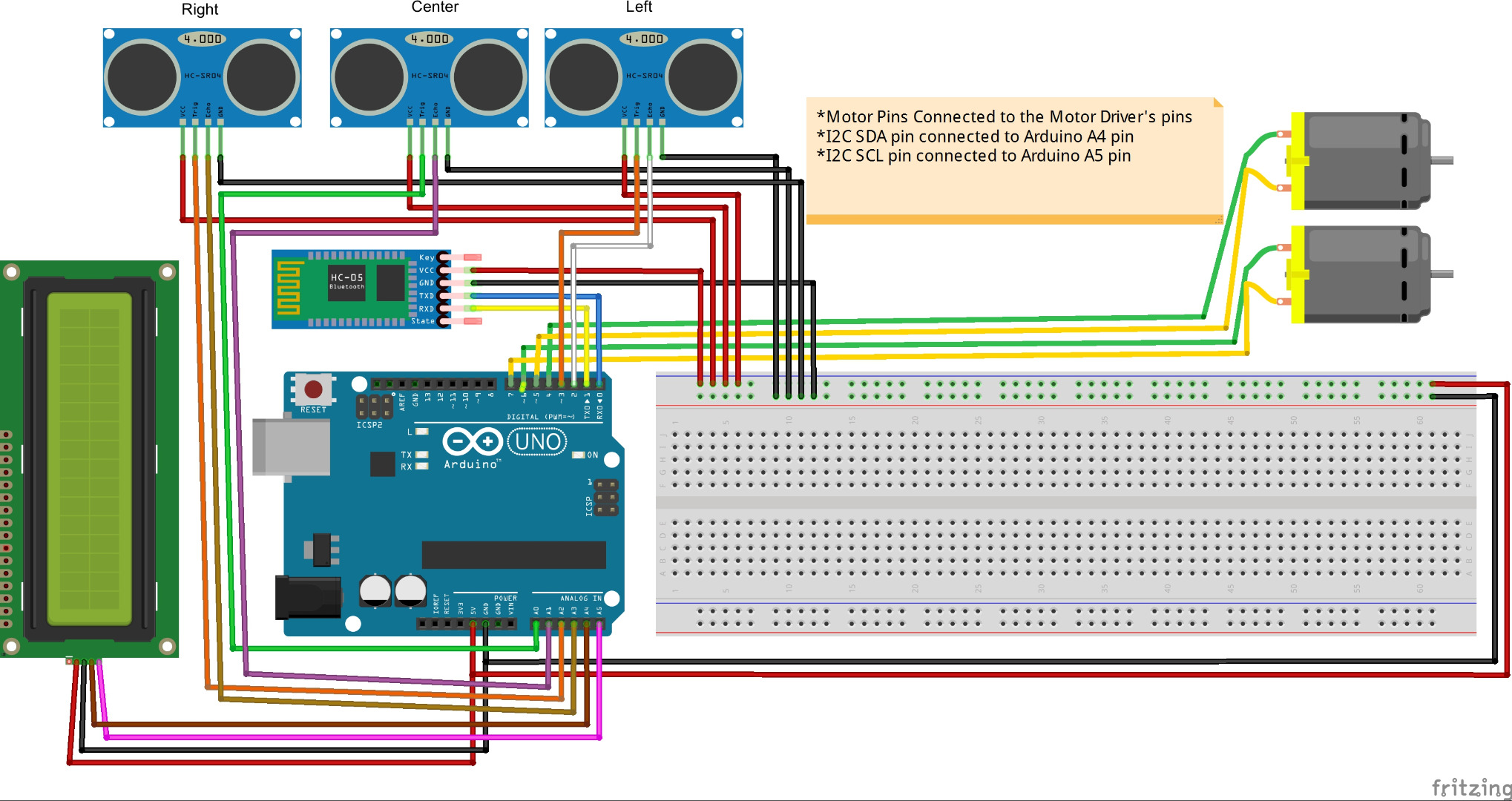The image size is (1512, 801).
Task: Click the Arduino infinity logo
Action: (x=472, y=442)
